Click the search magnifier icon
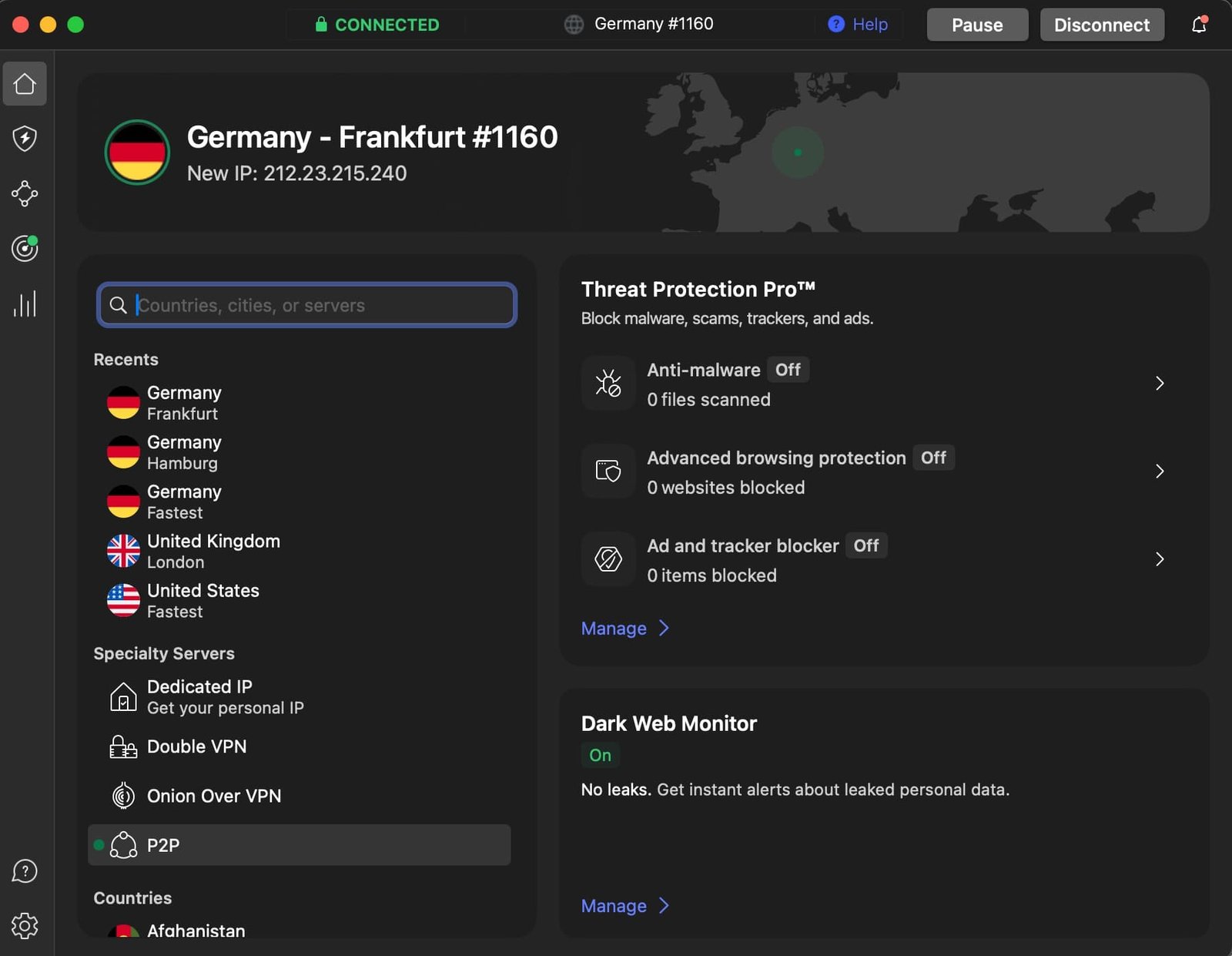The image size is (1232, 956). [x=118, y=305]
